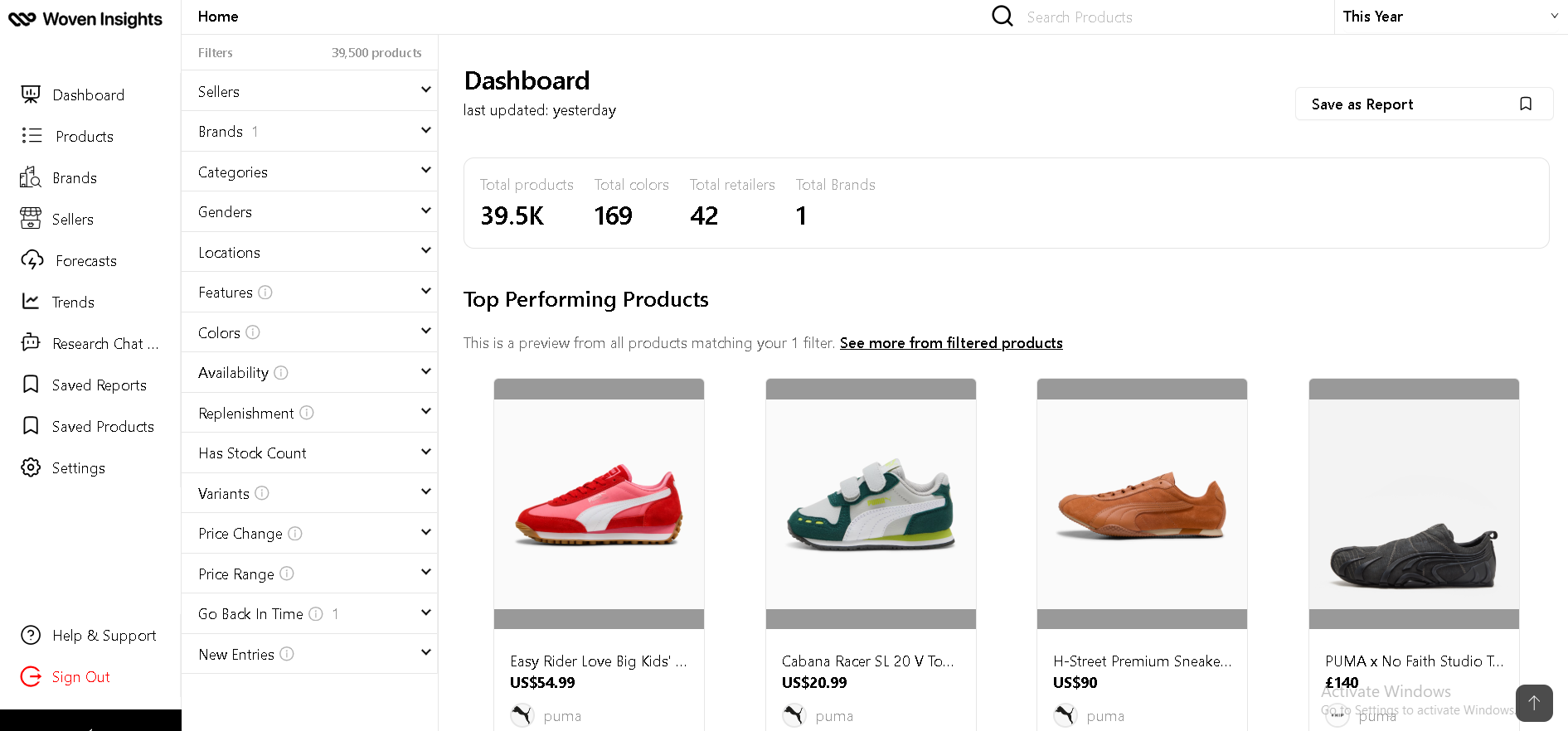Image resolution: width=1568 pixels, height=731 pixels.
Task: Select the Easy Rider red sneaker thumbnail
Action: click(599, 504)
